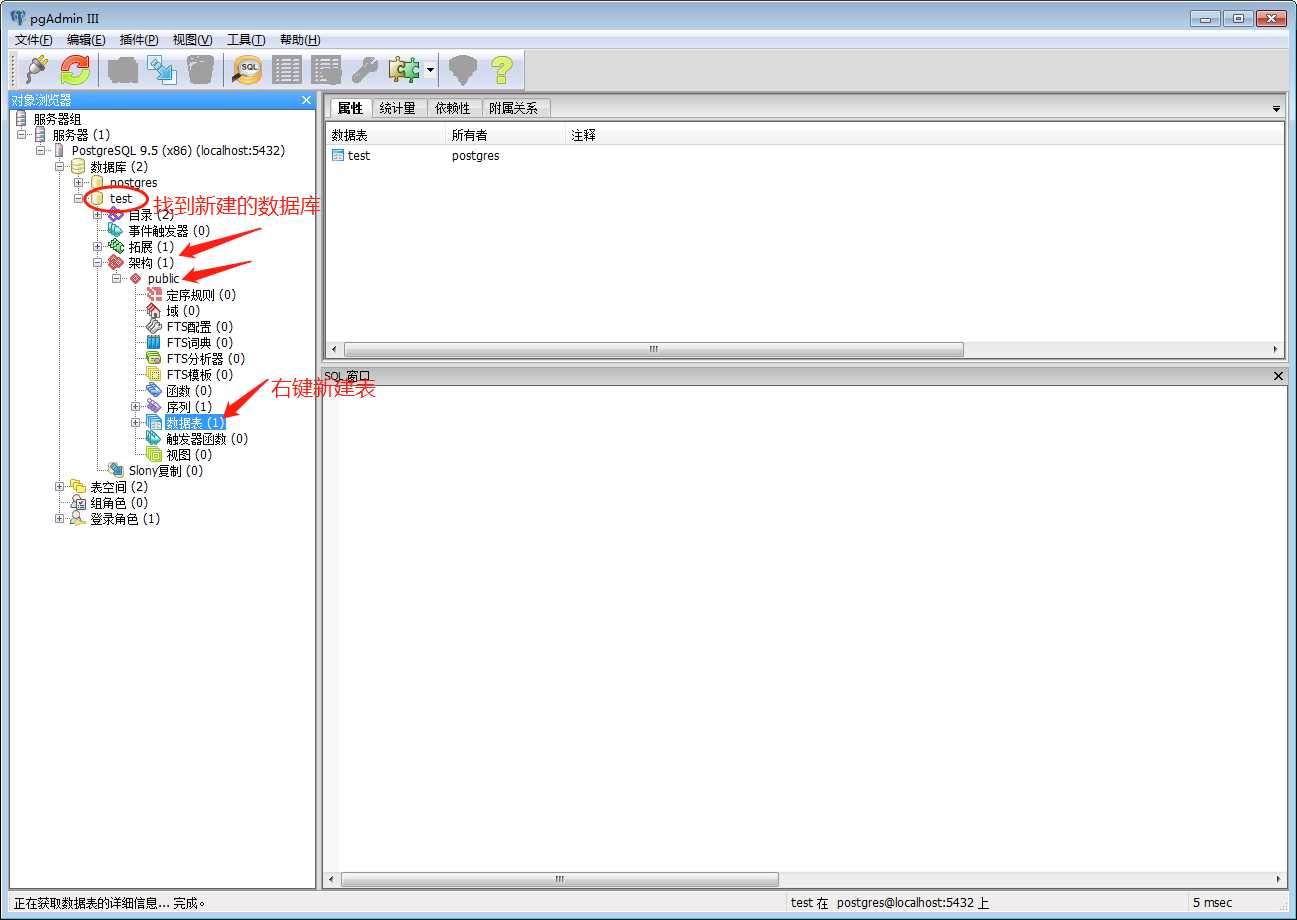
Task: Select FTS模板 (0) tree item
Action: [x=199, y=375]
